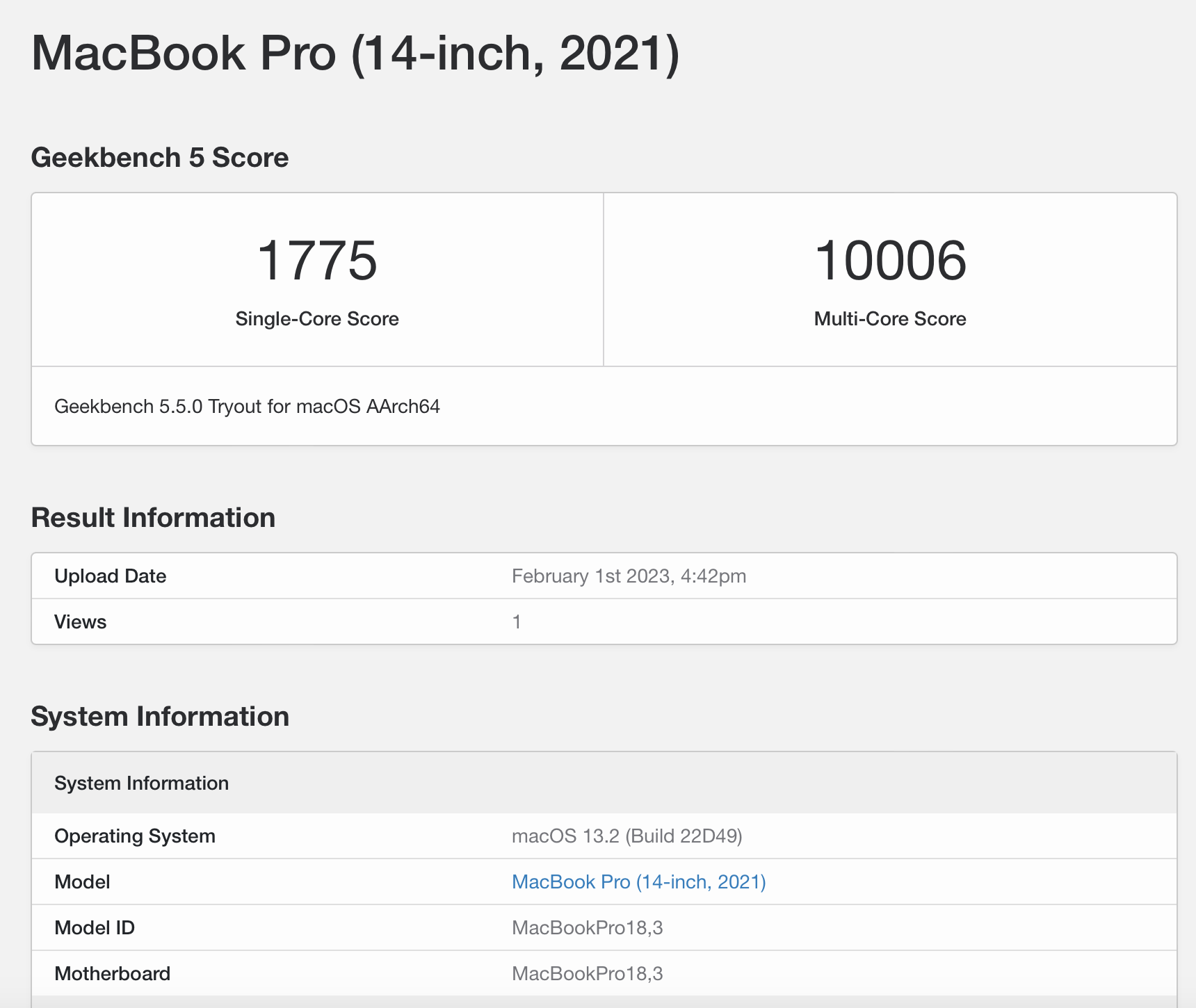Click the Geekbench 5 Score heading
1196x1008 pixels.
tap(161, 157)
